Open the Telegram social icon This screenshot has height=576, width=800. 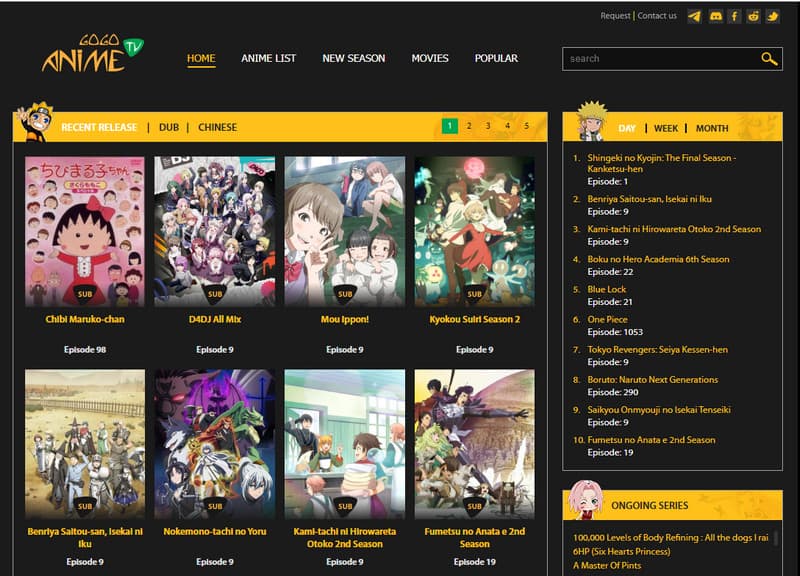tap(694, 16)
